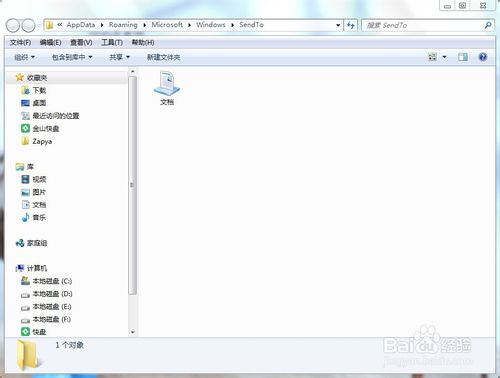500x378 pixels.
Task: Click the Zapya folder icon
Action: [25, 141]
